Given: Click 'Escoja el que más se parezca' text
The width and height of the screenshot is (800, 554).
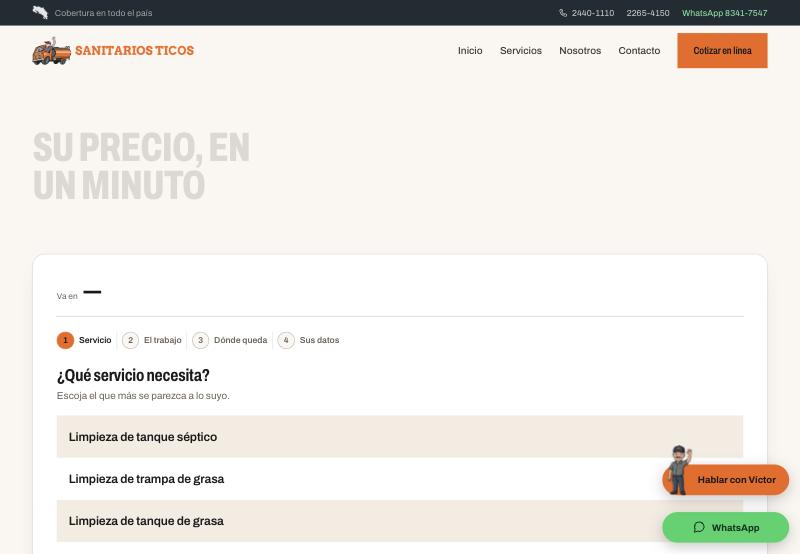Looking at the screenshot, I should [143, 395].
